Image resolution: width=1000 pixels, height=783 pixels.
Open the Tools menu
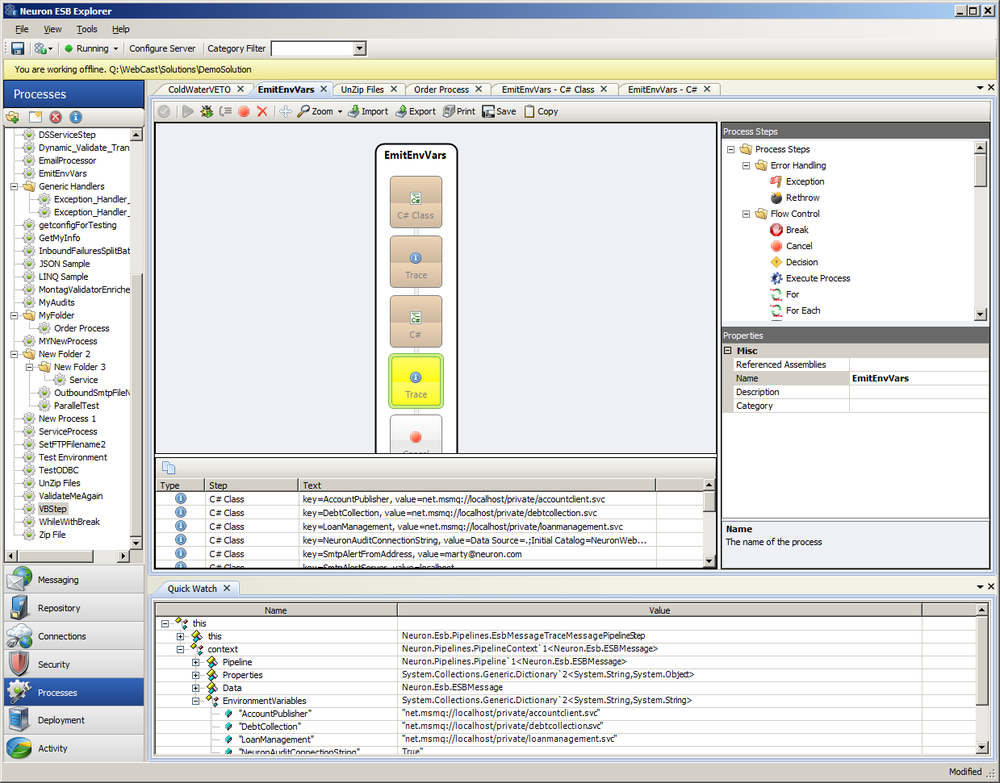87,29
